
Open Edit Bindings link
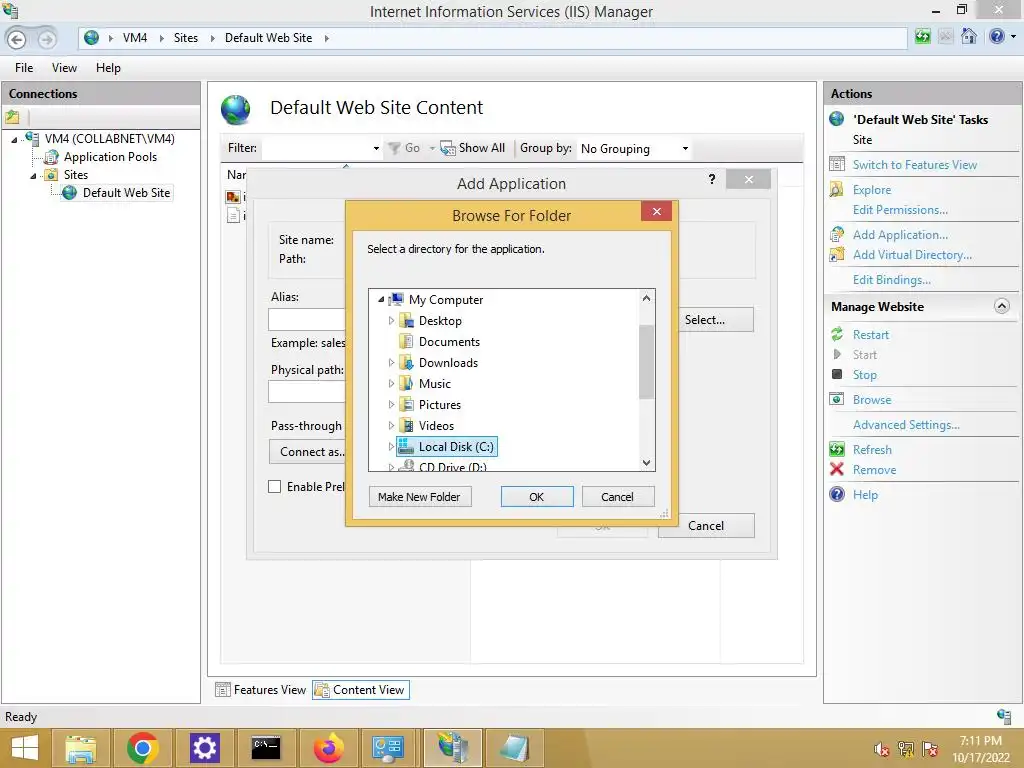click(891, 280)
